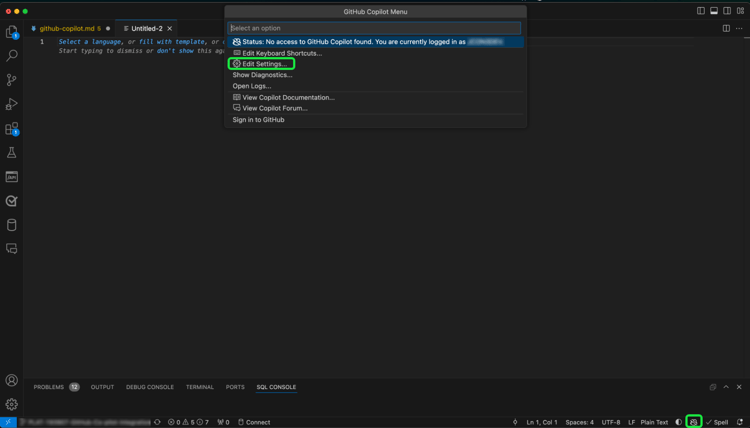Change the LF end of line sequence
Viewport: 750px width, 428px height.
point(631,422)
